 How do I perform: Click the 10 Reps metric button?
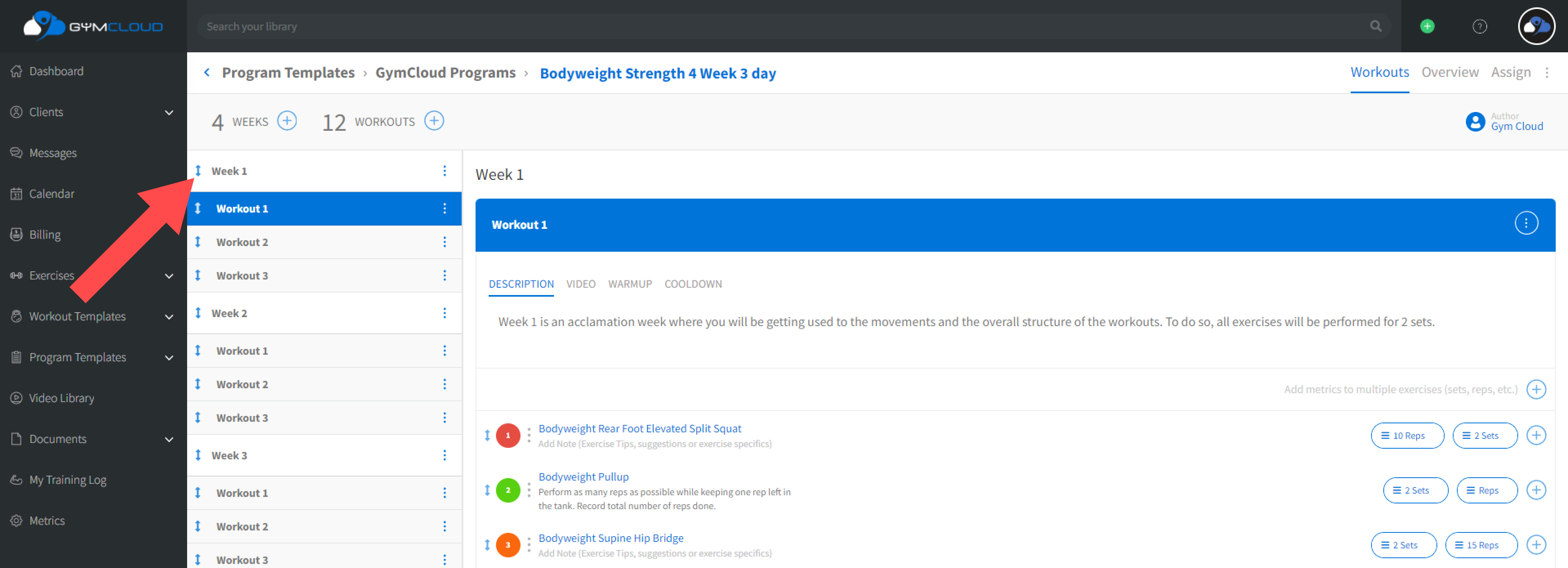click(x=1407, y=436)
